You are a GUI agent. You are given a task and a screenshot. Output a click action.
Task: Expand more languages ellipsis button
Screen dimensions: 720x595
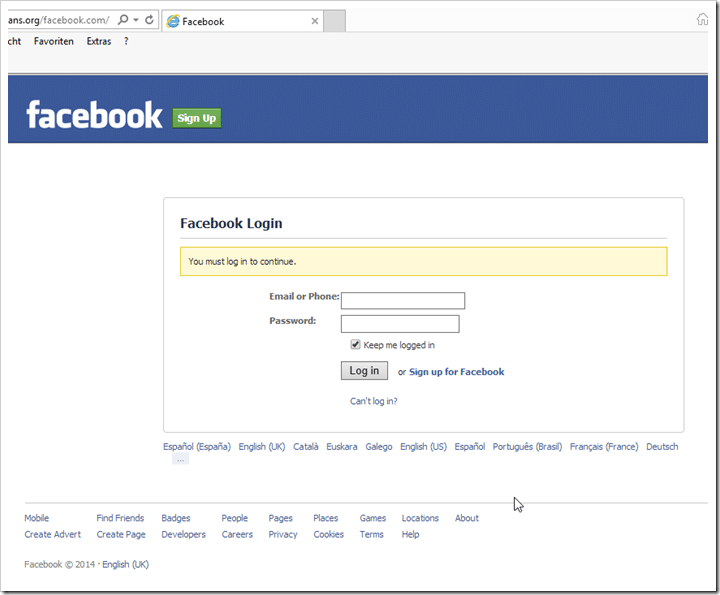click(x=180, y=459)
